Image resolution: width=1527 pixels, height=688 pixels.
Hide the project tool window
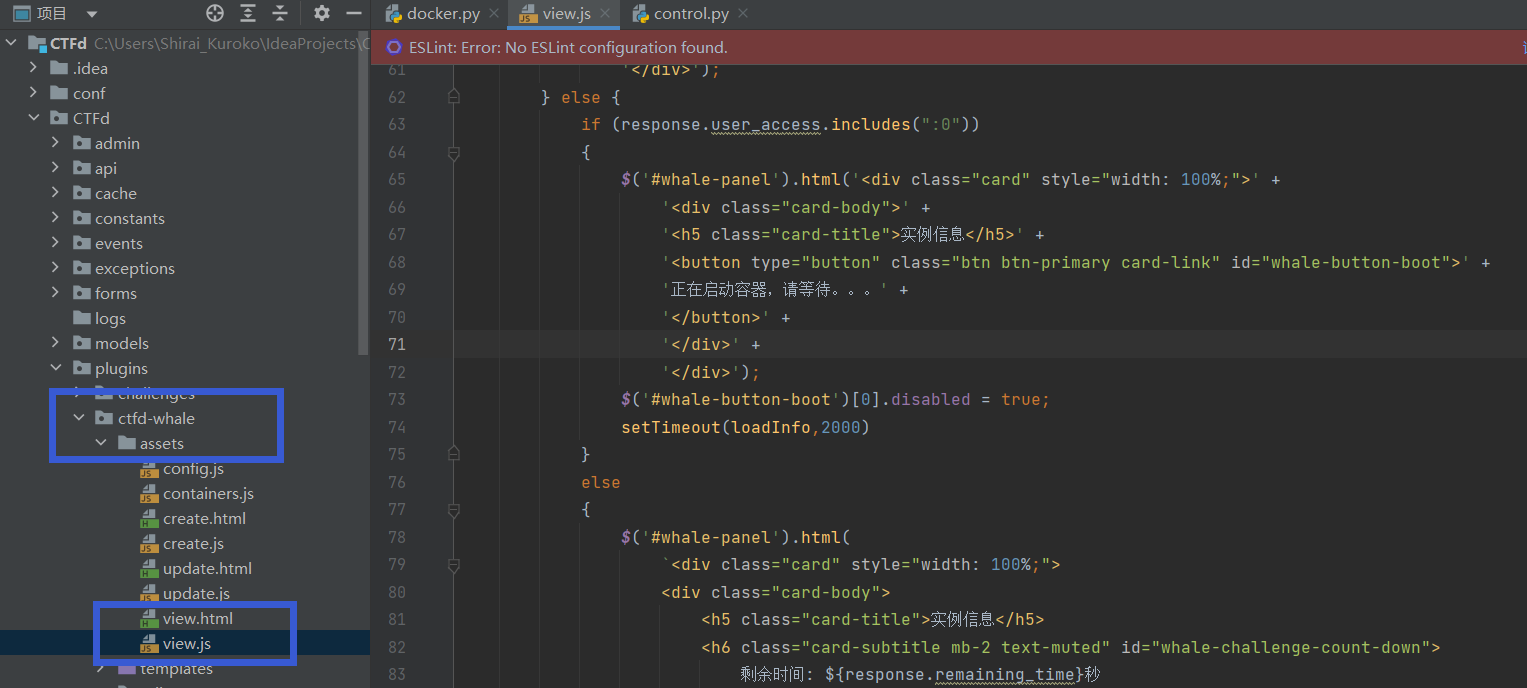pos(353,13)
